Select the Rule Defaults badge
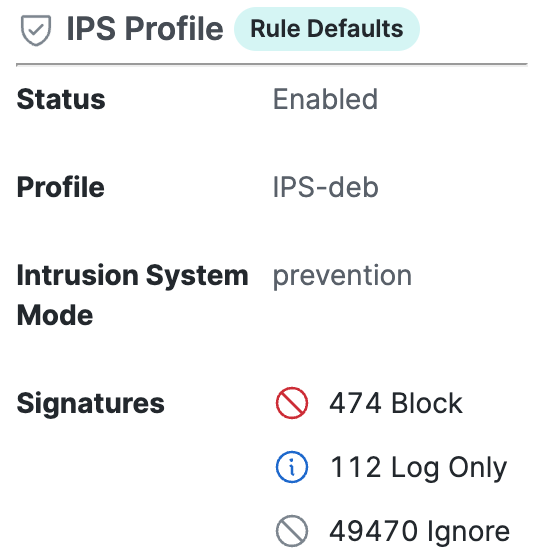Screen dimensions: 542x560 click(x=327, y=29)
